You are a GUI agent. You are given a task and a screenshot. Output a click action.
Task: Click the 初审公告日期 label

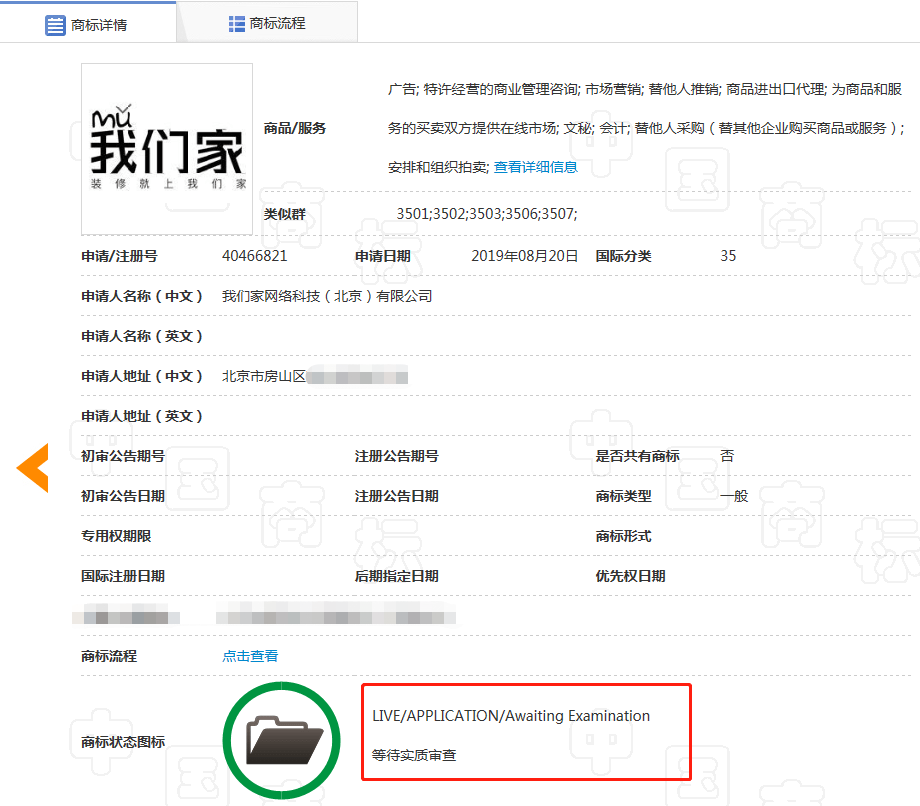pos(123,496)
